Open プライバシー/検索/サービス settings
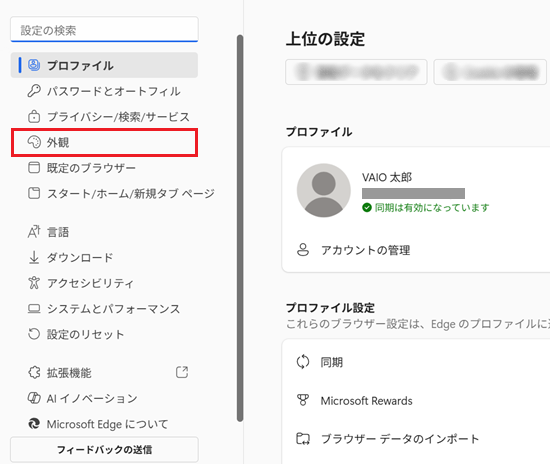 click(104, 116)
